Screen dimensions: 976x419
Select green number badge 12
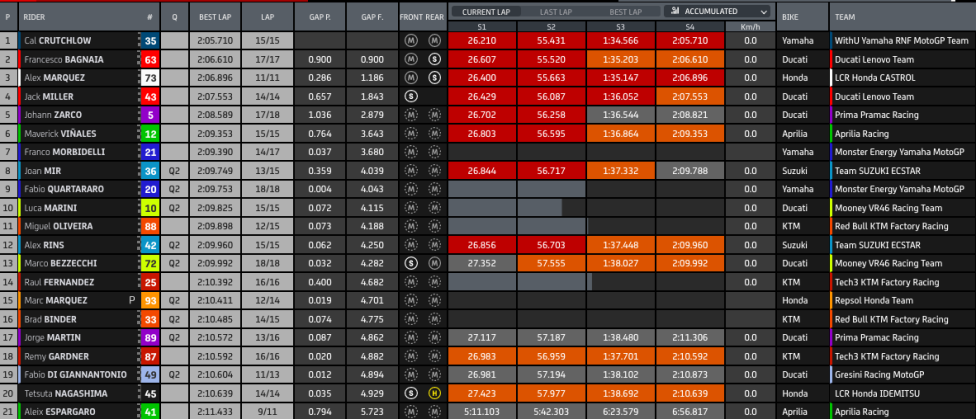tap(150, 133)
